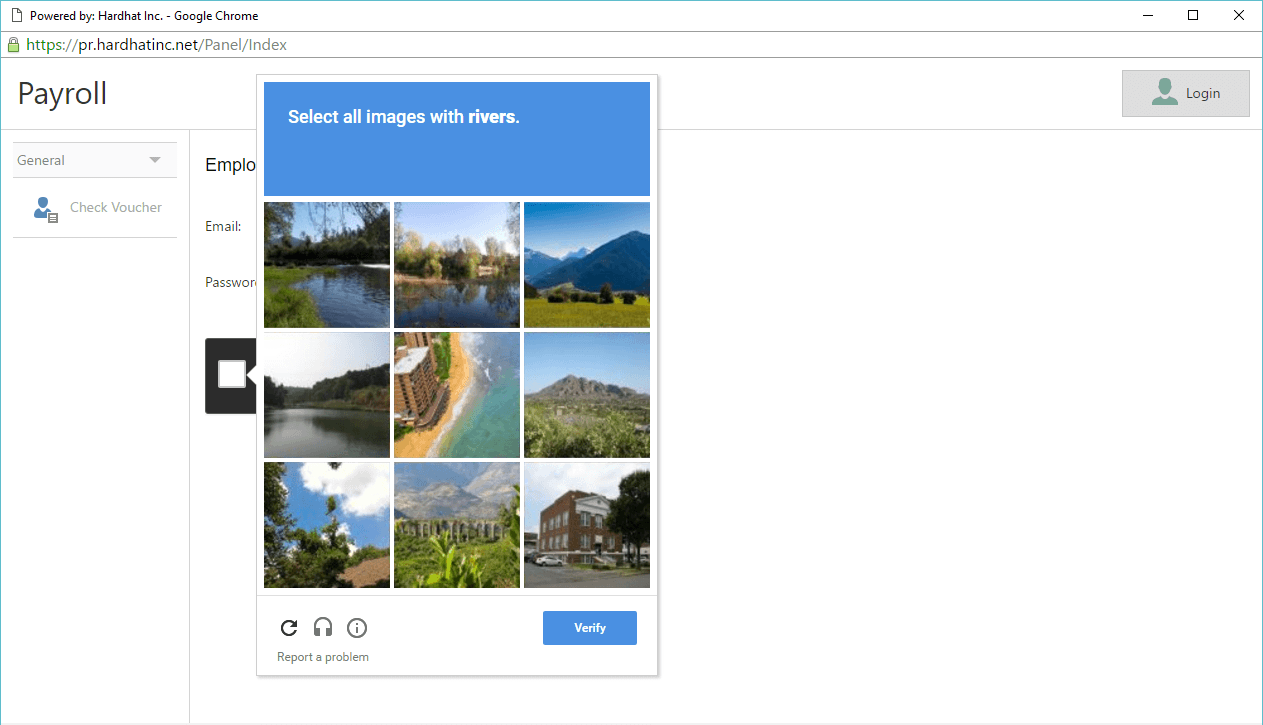
Task: Maximize the Chrome window
Action: (1193, 15)
